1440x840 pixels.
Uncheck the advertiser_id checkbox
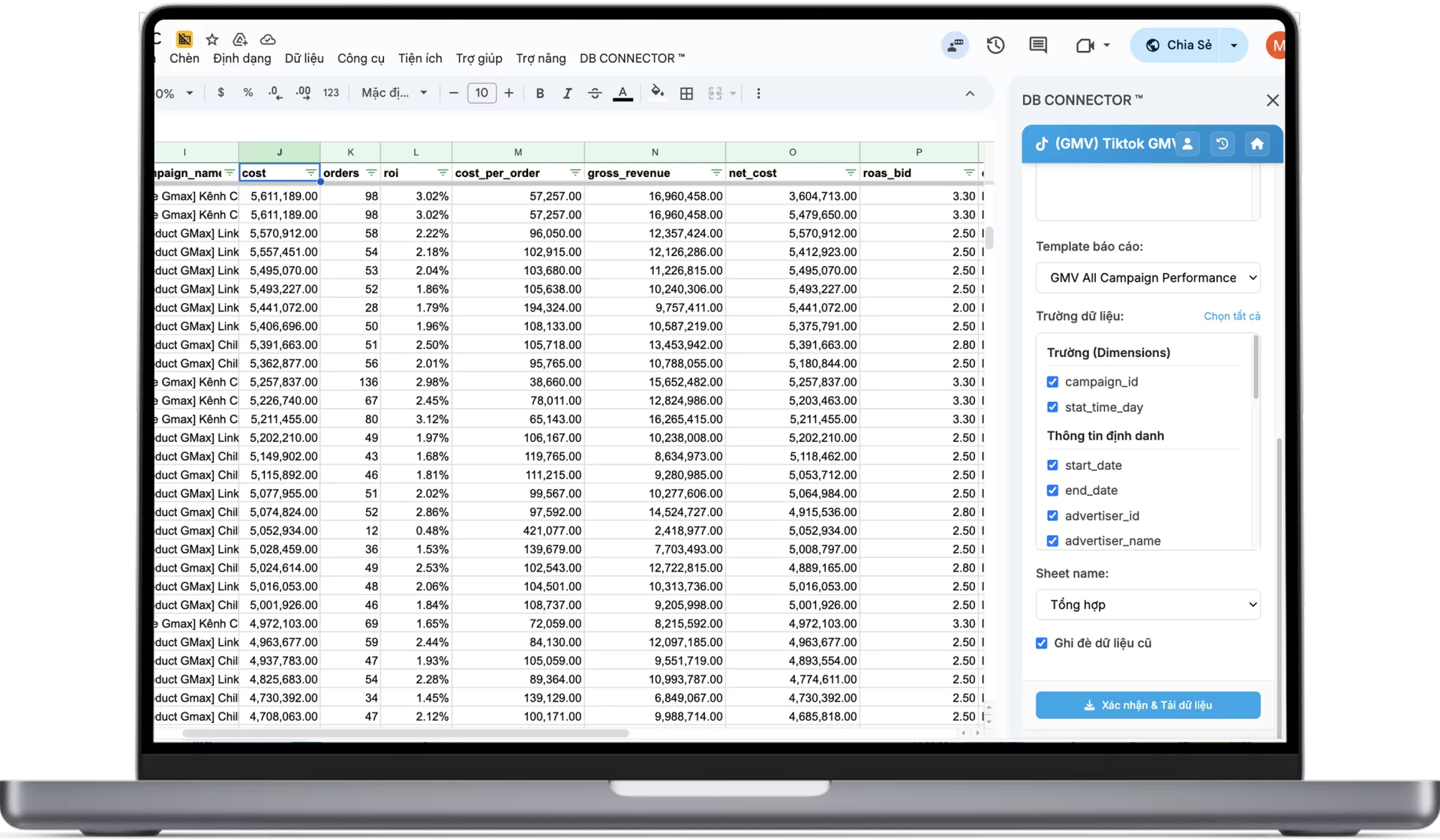[x=1052, y=516]
